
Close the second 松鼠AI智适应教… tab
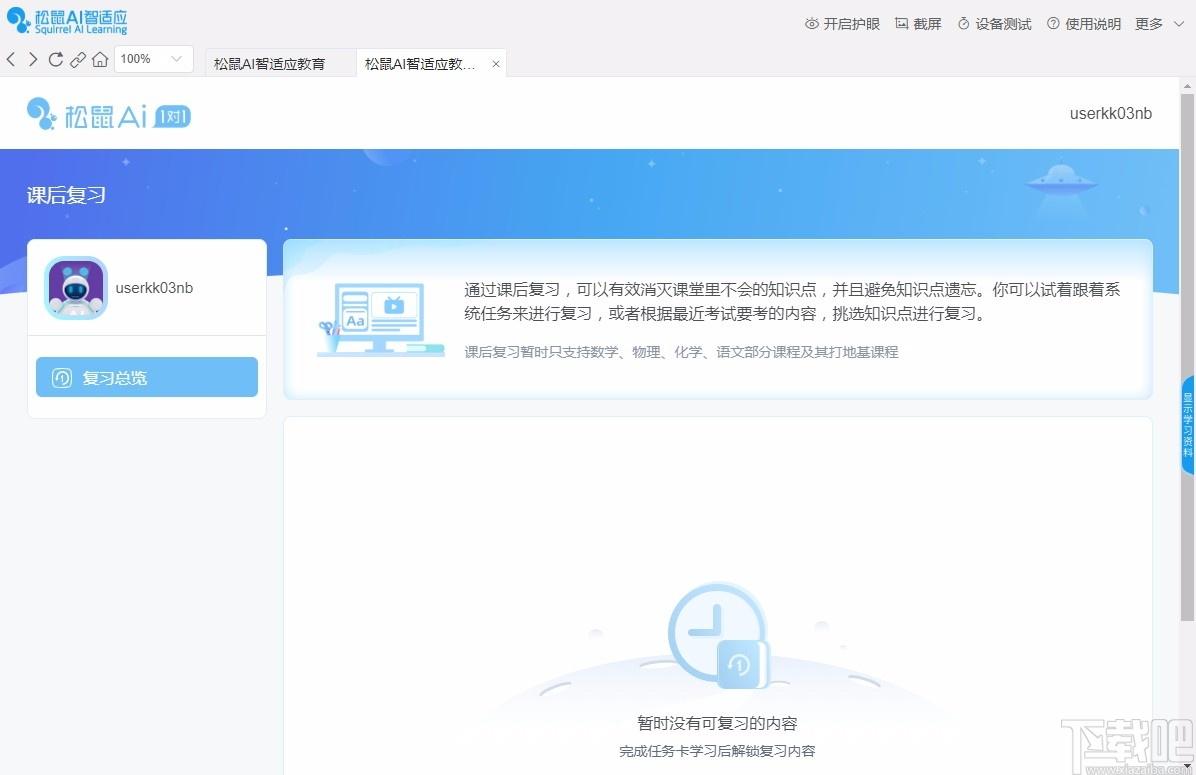(x=496, y=64)
